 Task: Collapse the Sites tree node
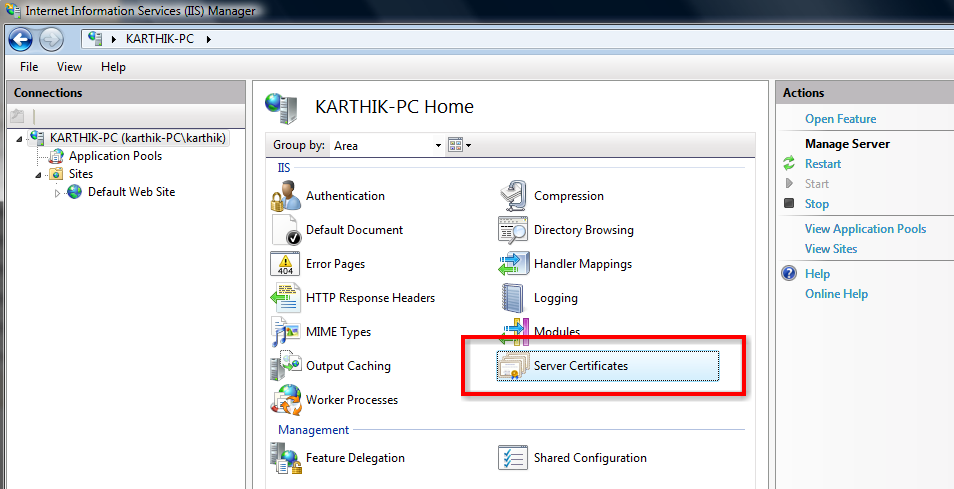pos(38,175)
